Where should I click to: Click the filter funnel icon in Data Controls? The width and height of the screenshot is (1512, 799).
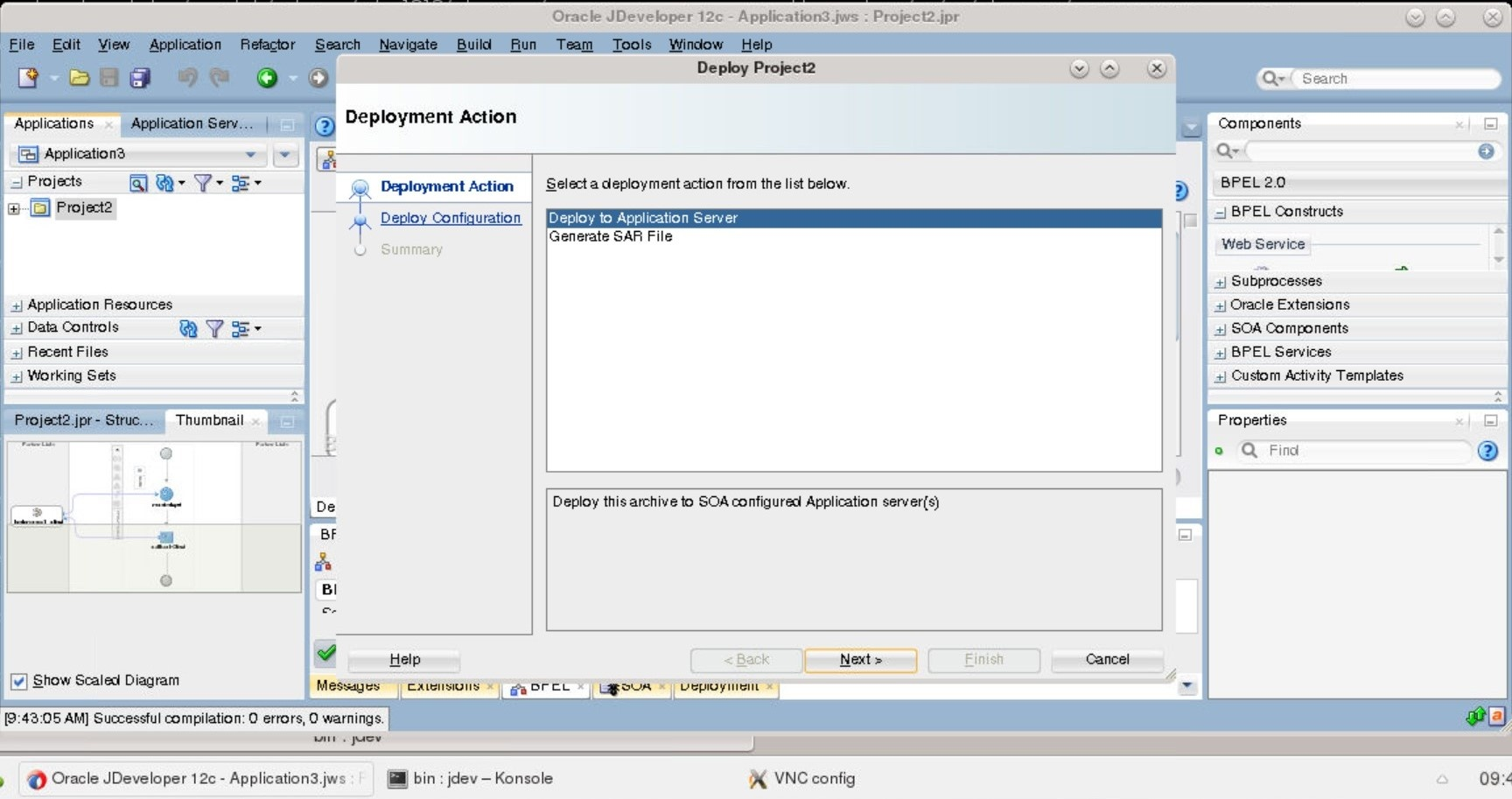coord(214,328)
